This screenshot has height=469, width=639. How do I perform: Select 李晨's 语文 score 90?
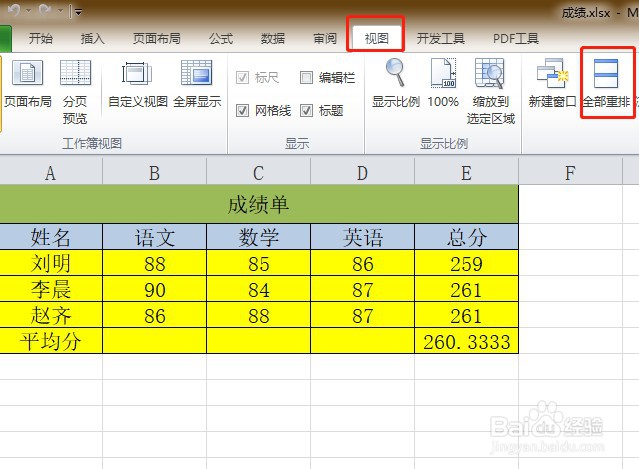[154, 289]
